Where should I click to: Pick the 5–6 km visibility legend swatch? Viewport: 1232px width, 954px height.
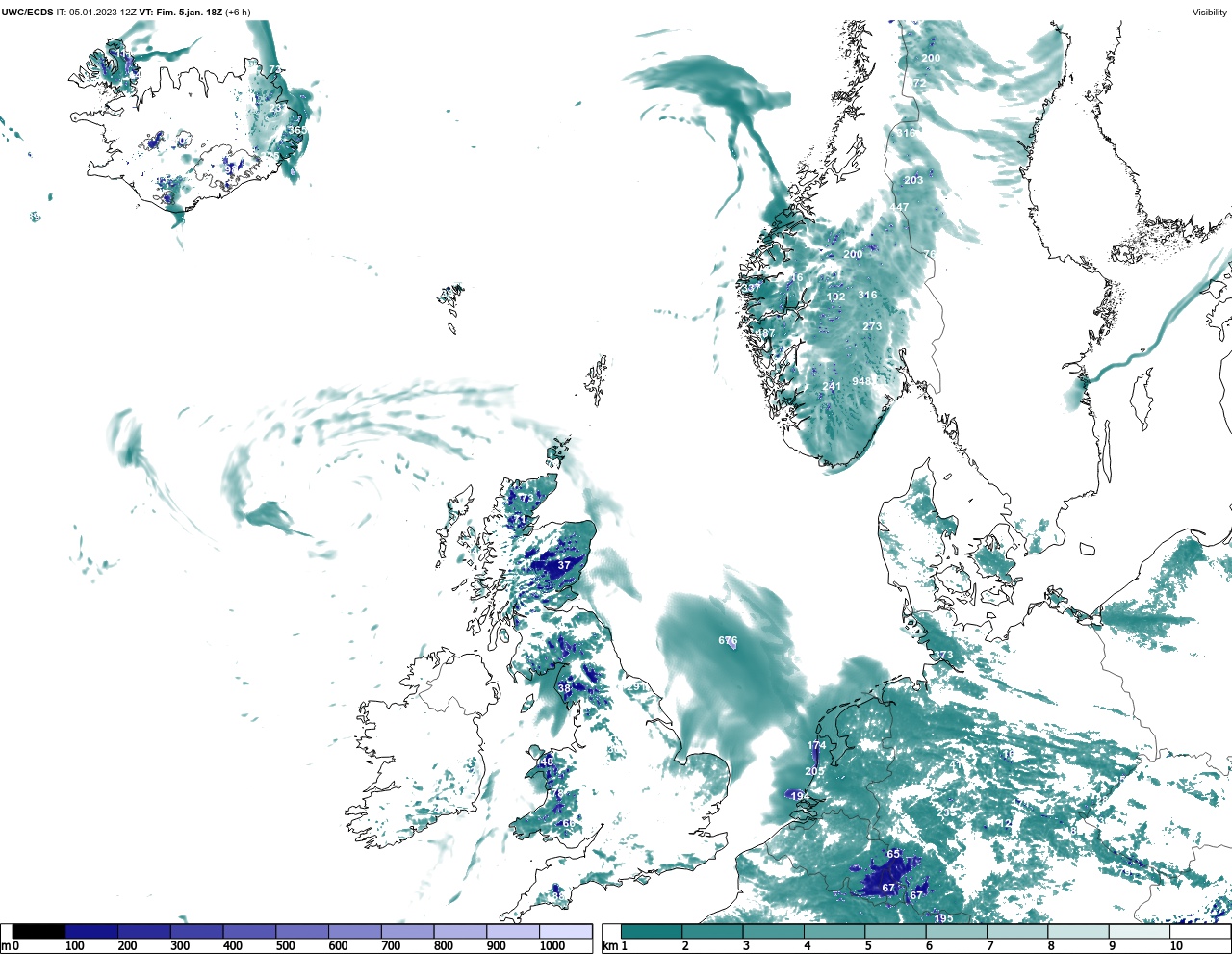coord(896,932)
